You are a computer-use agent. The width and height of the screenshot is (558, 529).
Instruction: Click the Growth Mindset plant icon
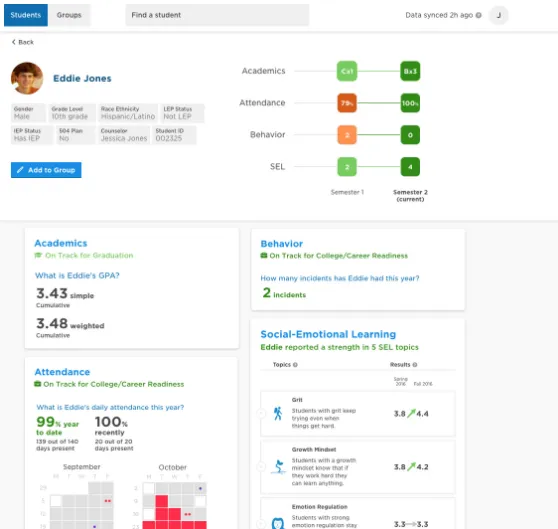pos(279,467)
